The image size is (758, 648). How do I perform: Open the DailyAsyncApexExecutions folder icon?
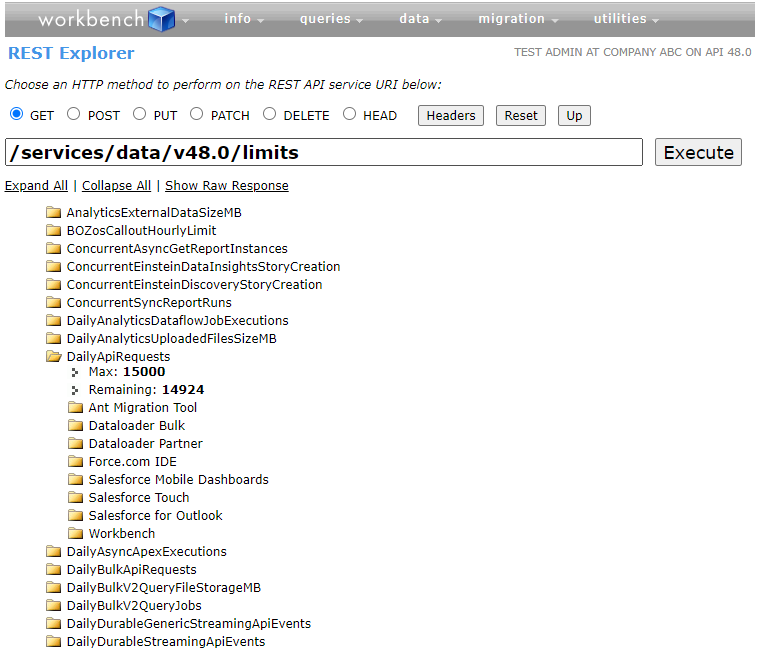tap(54, 551)
